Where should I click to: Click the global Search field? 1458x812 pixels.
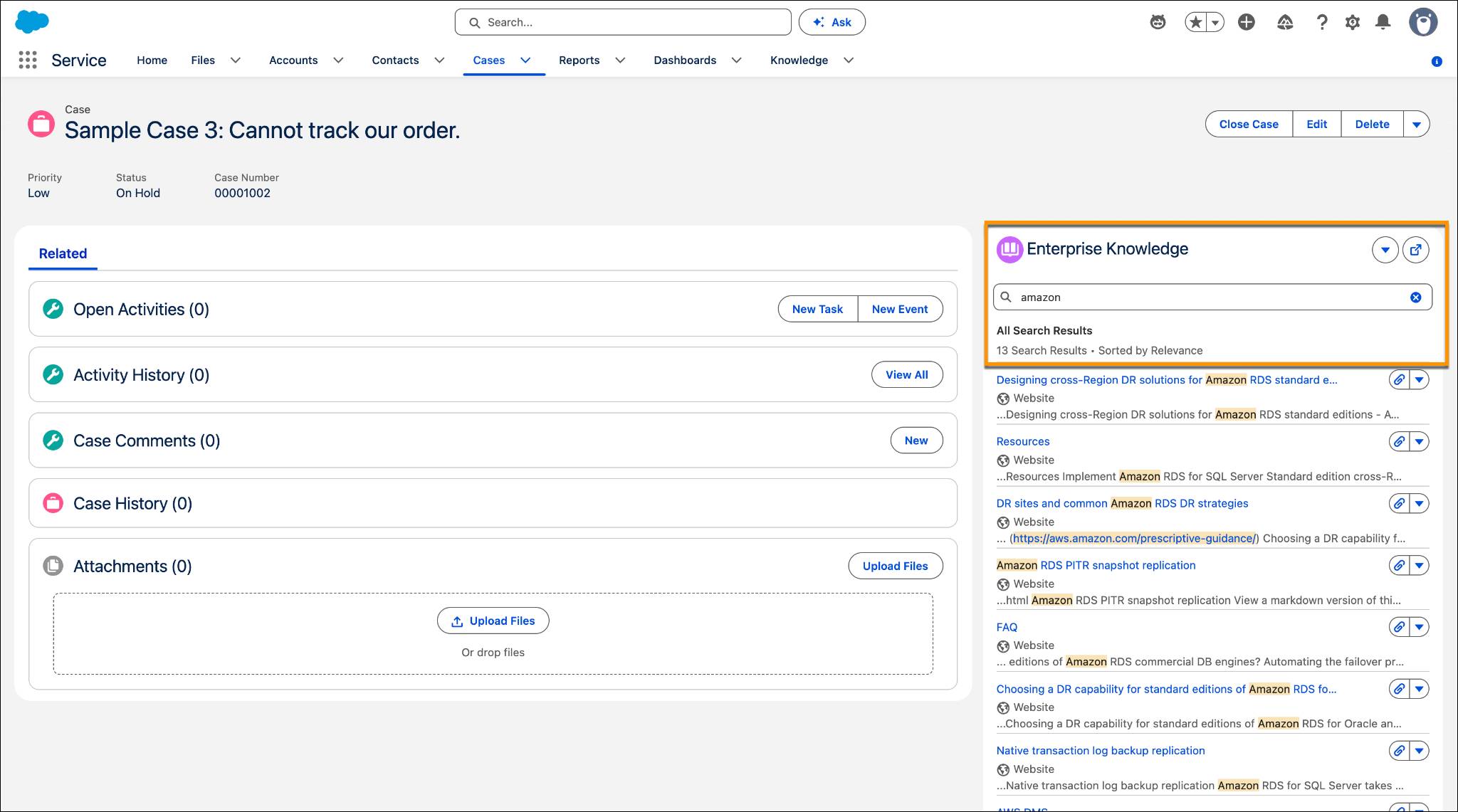click(x=623, y=22)
